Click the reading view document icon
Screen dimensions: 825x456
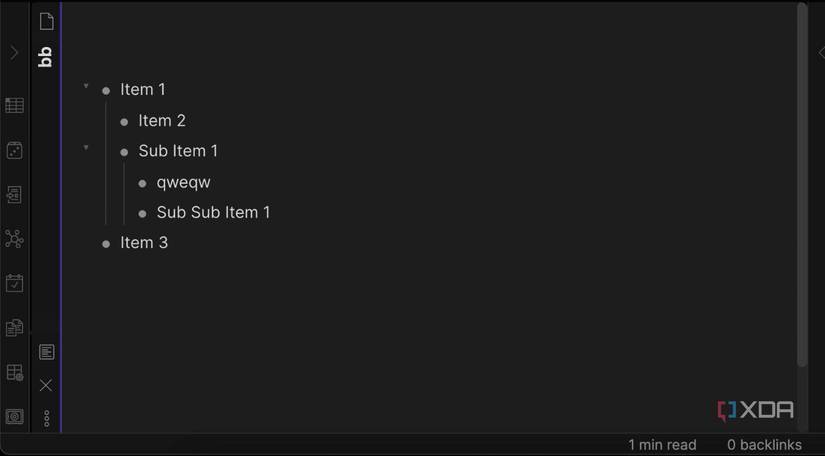click(46, 352)
